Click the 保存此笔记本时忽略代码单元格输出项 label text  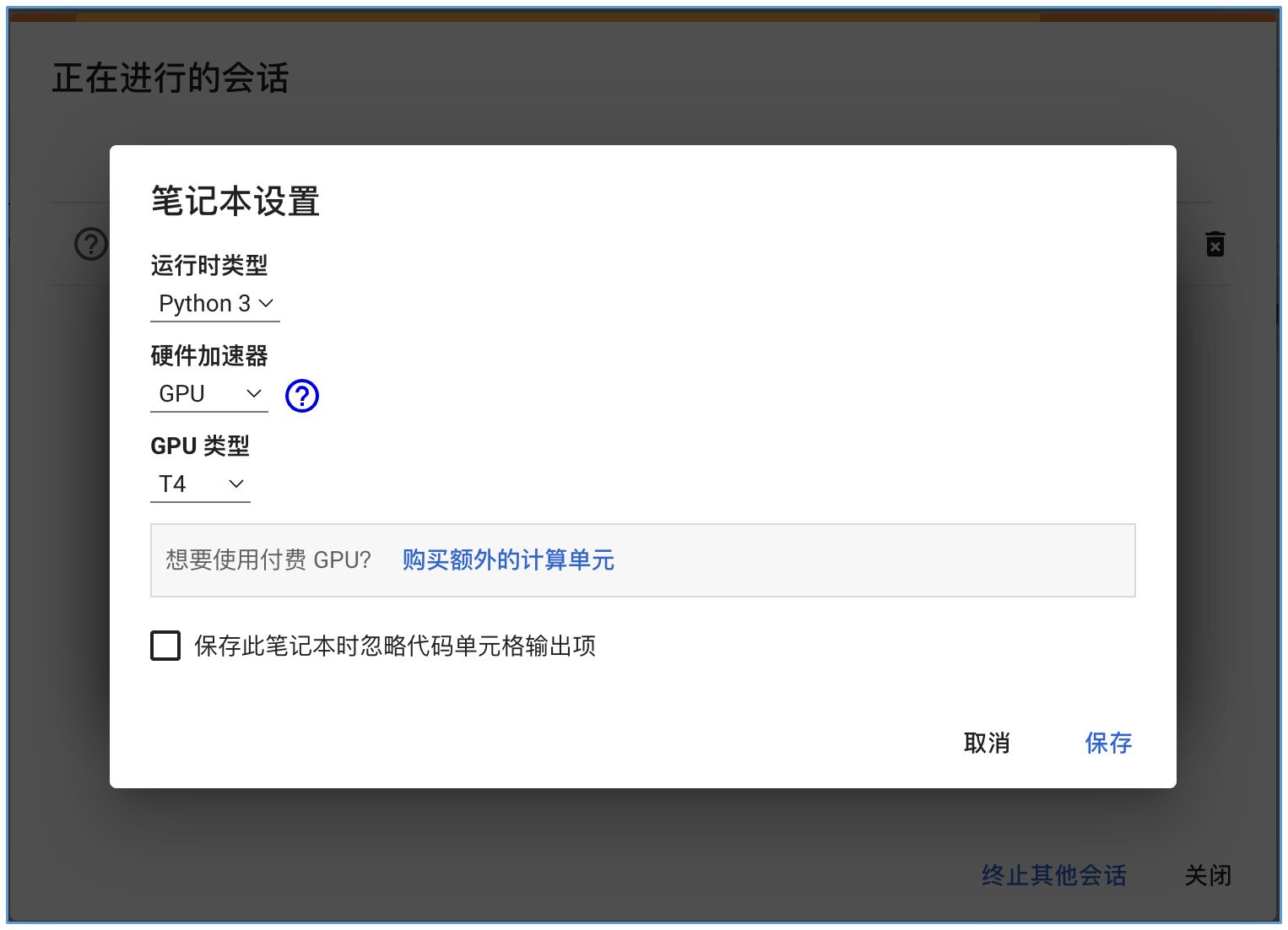click(x=395, y=646)
